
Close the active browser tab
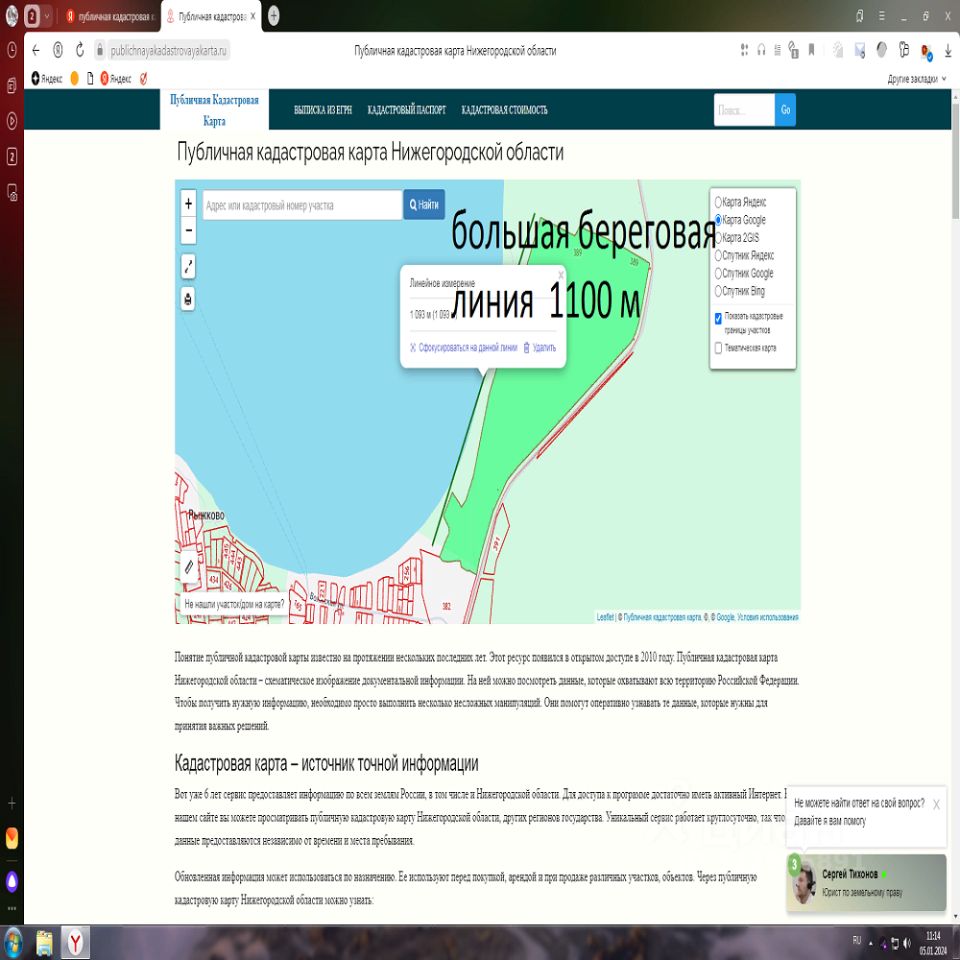(x=253, y=17)
